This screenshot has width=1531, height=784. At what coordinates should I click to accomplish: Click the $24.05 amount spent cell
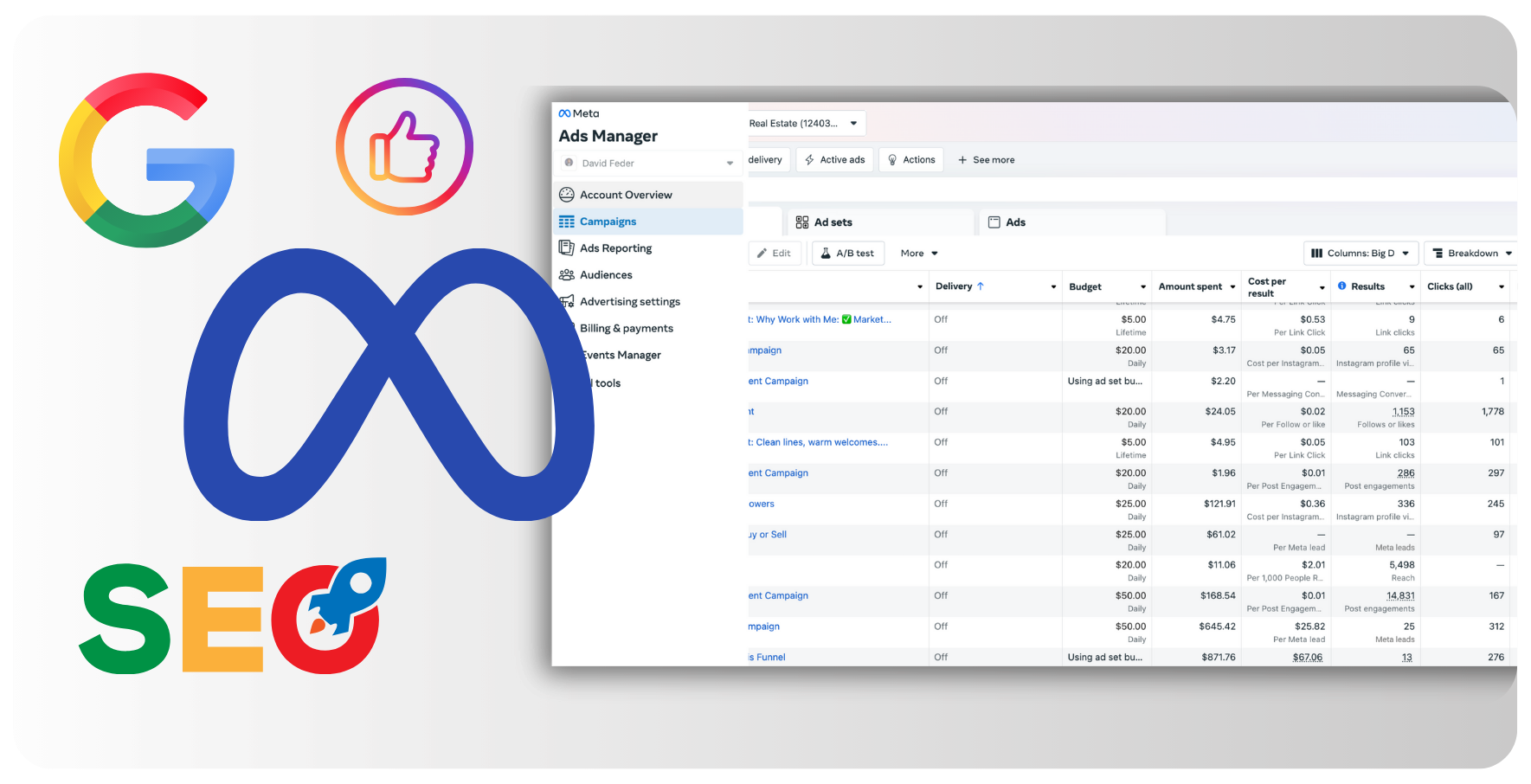click(x=1220, y=412)
